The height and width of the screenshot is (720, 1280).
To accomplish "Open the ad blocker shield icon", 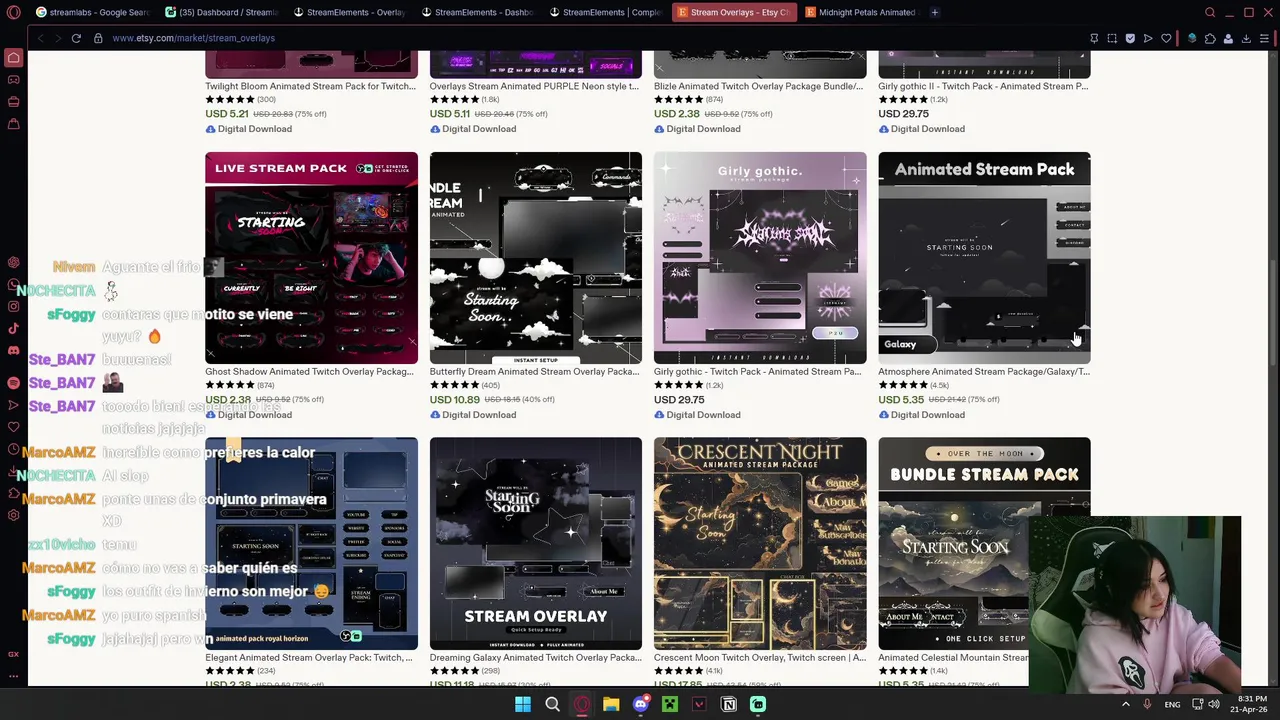I will click(1130, 38).
